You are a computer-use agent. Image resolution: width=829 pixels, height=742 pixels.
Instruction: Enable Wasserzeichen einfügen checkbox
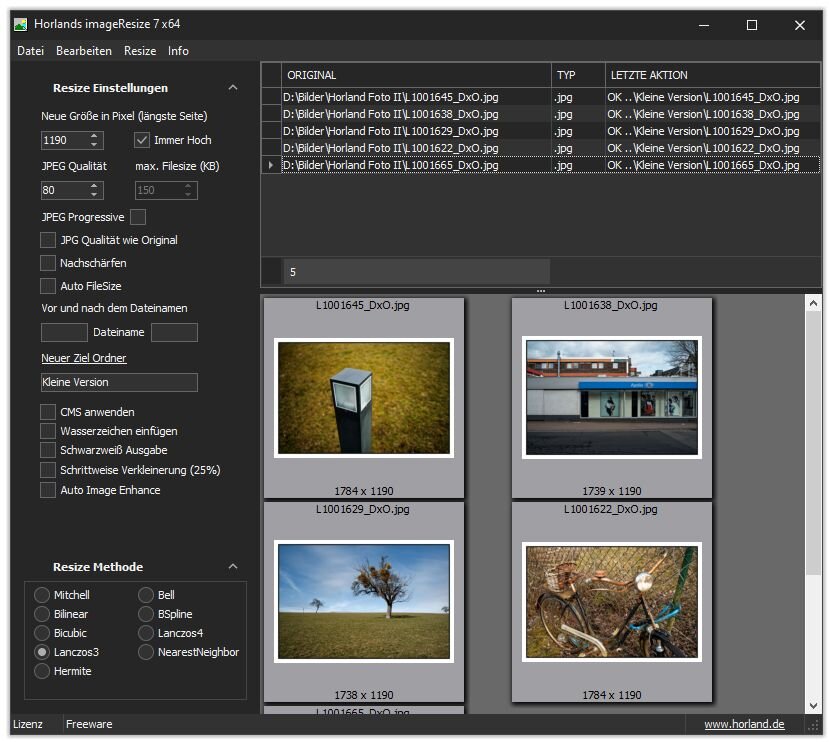point(48,431)
